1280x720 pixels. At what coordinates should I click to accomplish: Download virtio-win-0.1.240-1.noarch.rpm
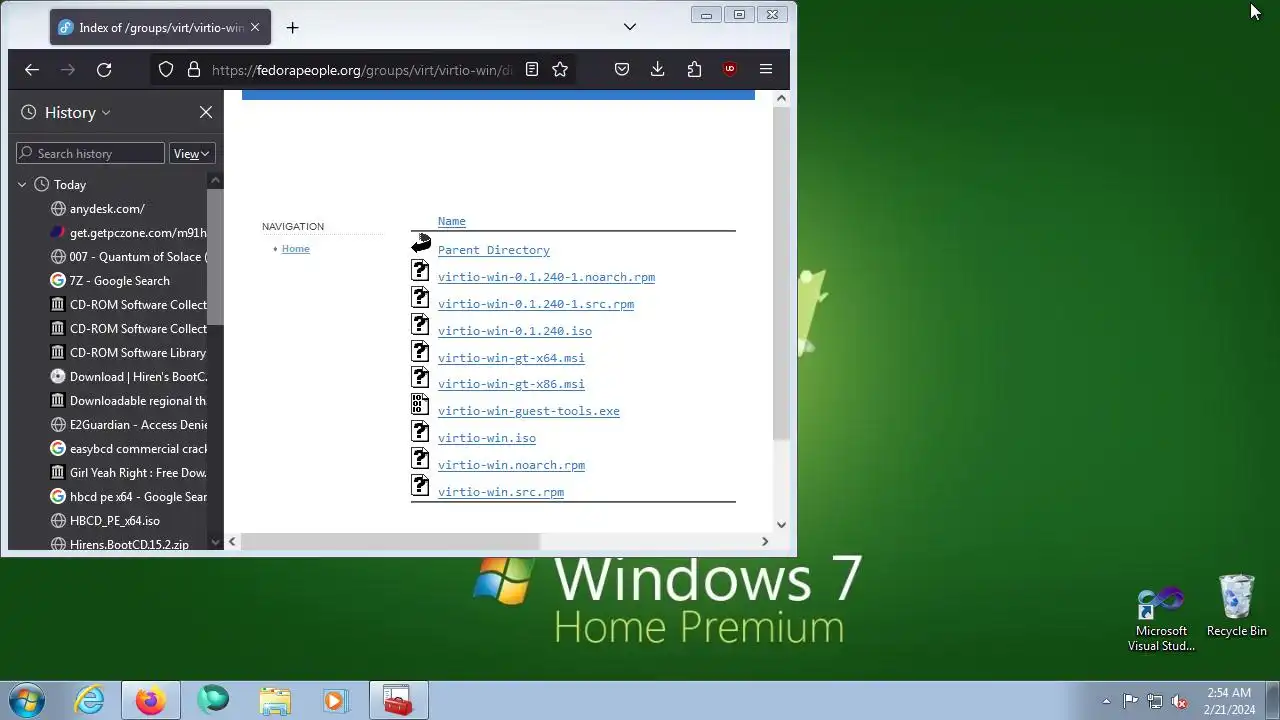click(x=546, y=277)
